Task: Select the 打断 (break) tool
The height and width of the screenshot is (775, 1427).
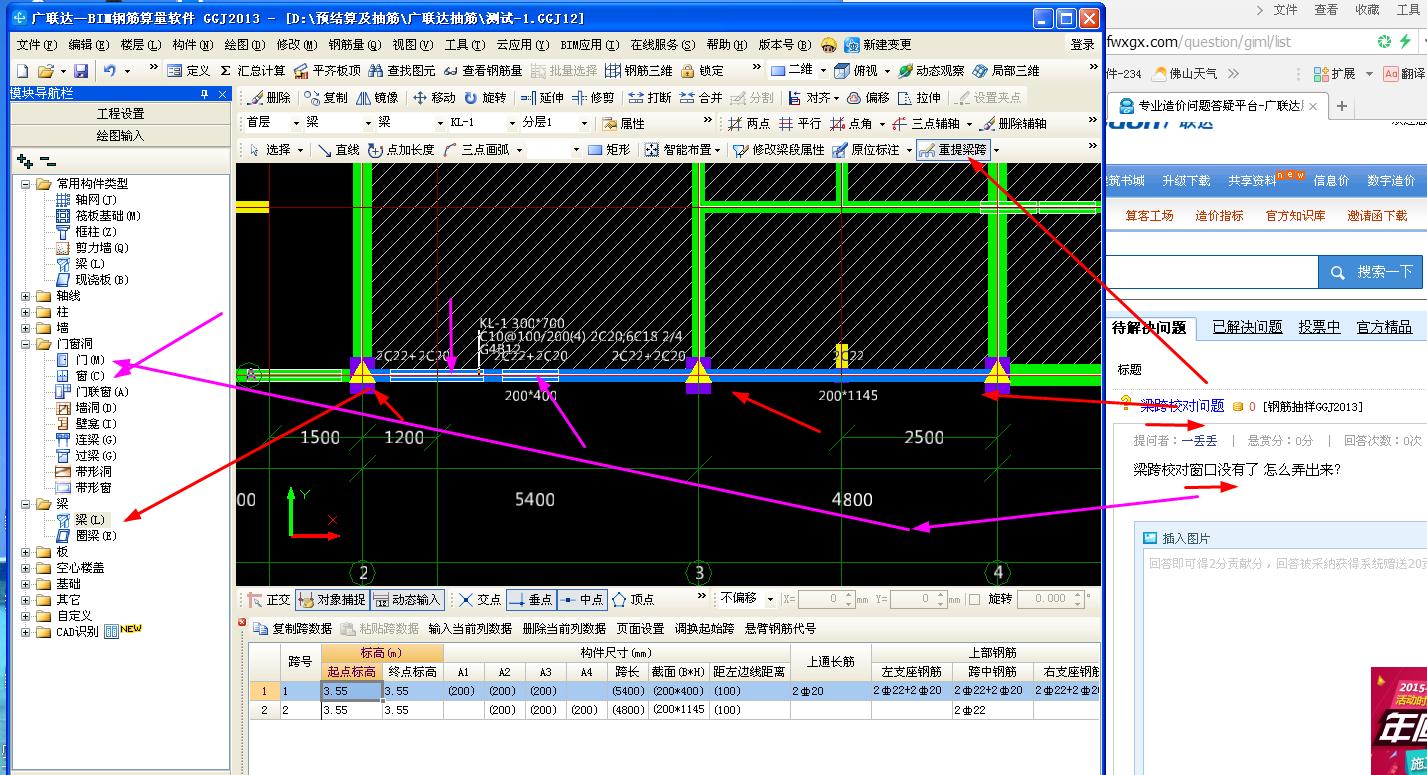Action: pos(650,97)
